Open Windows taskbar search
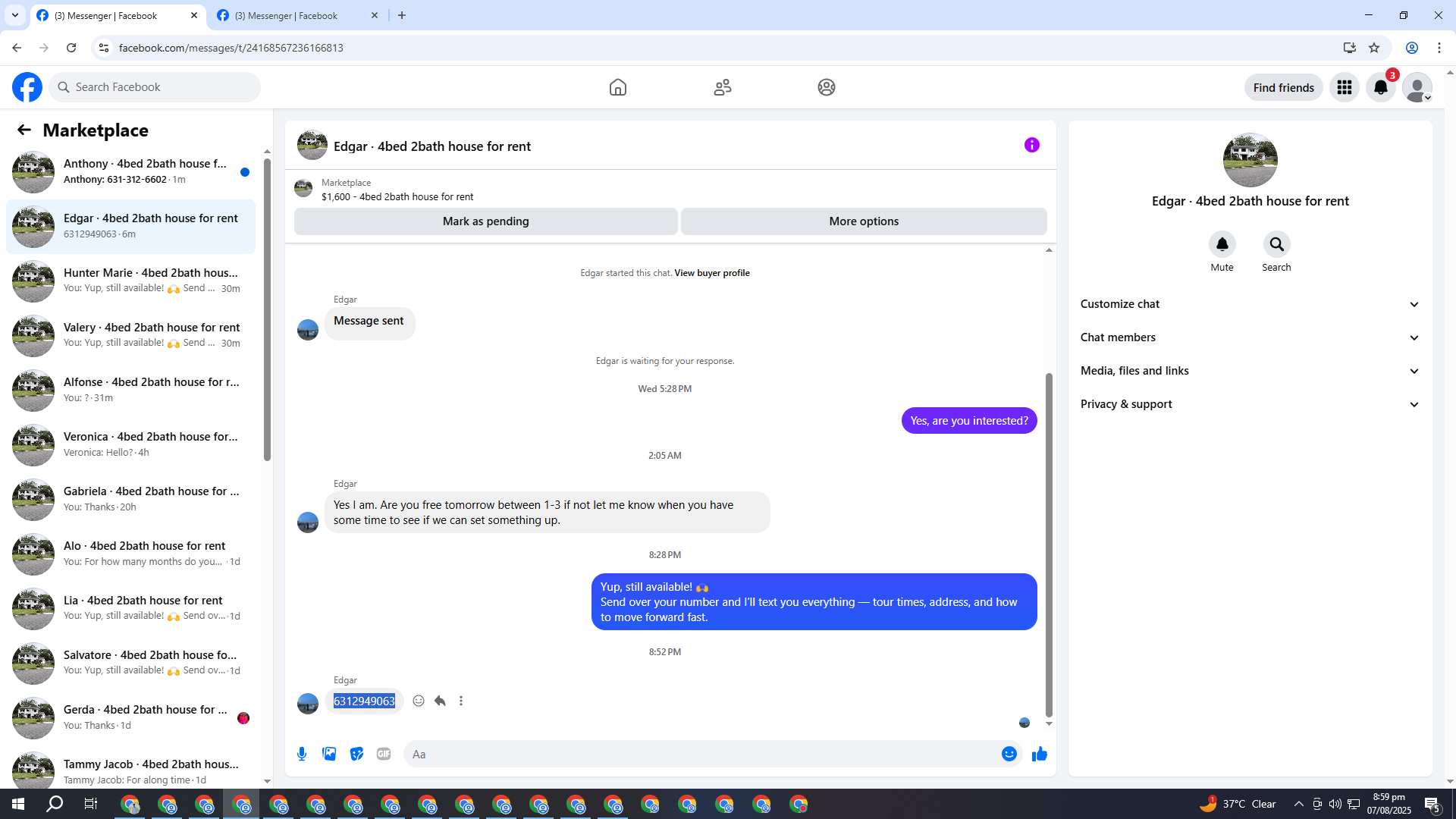 click(55, 804)
